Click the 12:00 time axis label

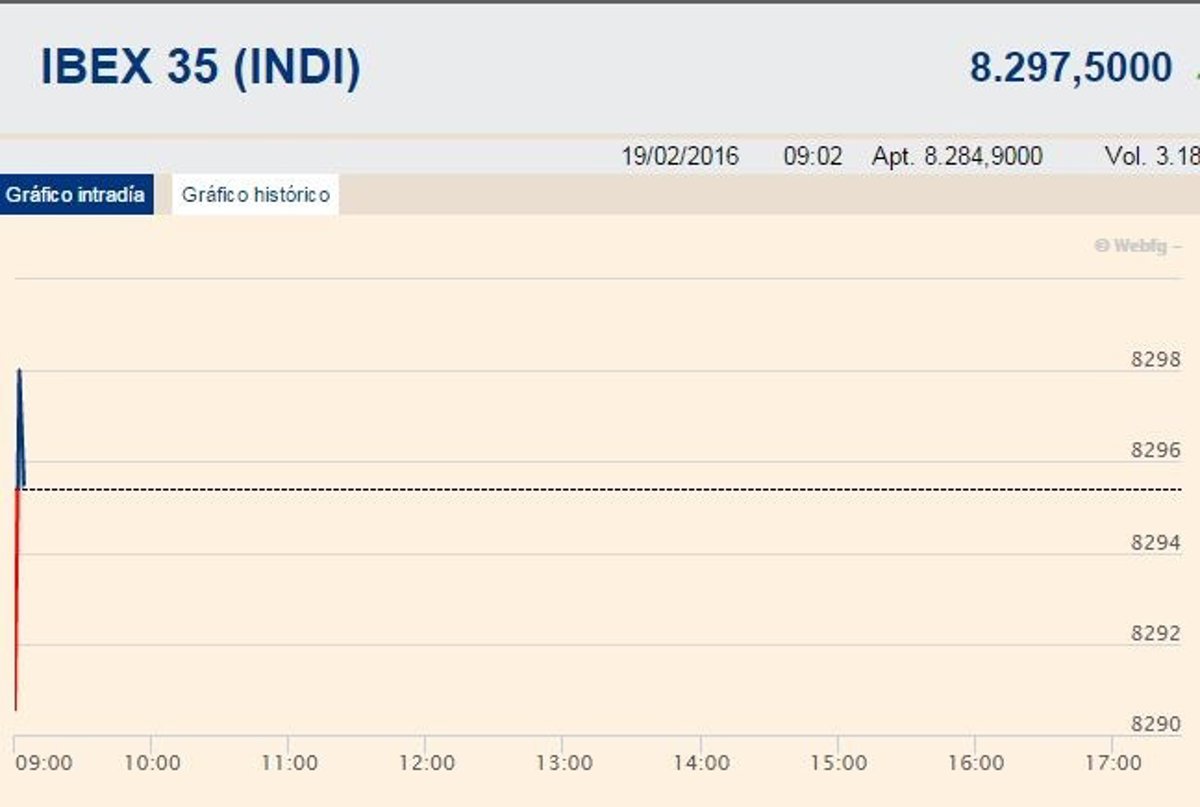pos(426,763)
